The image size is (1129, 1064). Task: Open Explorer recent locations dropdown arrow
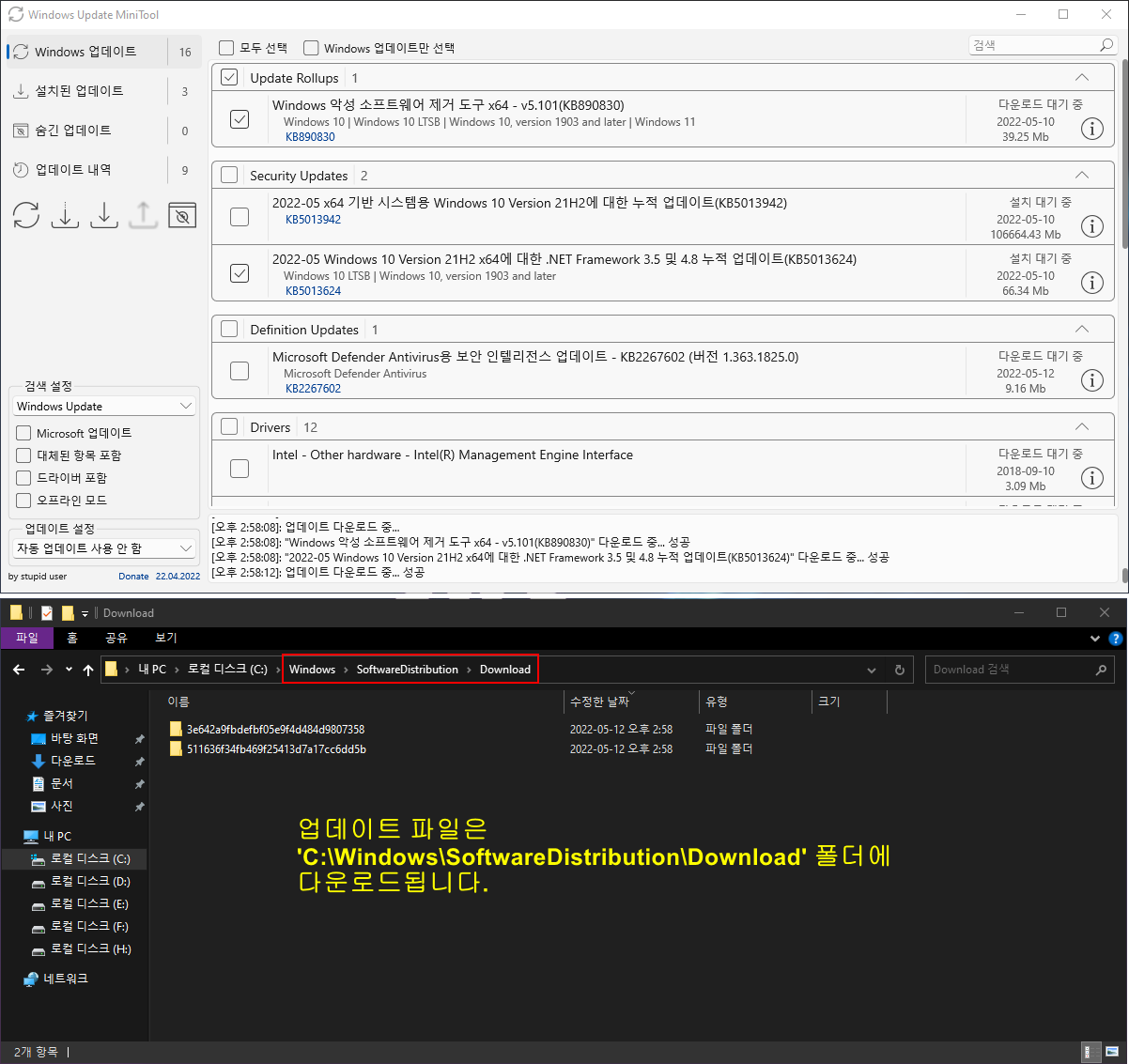pyautogui.click(x=69, y=670)
